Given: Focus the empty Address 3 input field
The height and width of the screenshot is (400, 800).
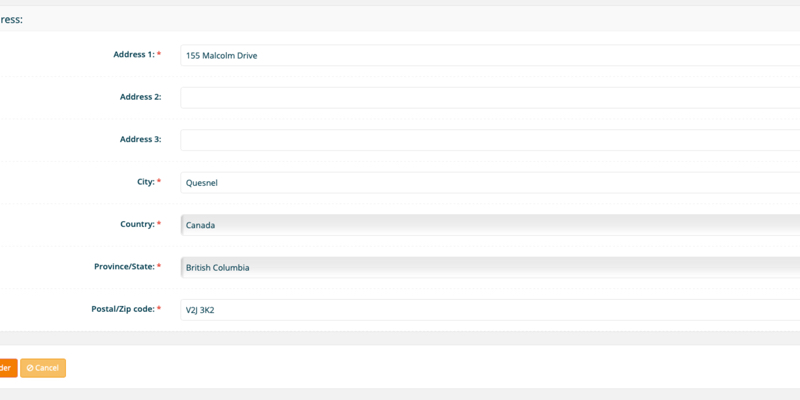Looking at the screenshot, I should click(490, 140).
